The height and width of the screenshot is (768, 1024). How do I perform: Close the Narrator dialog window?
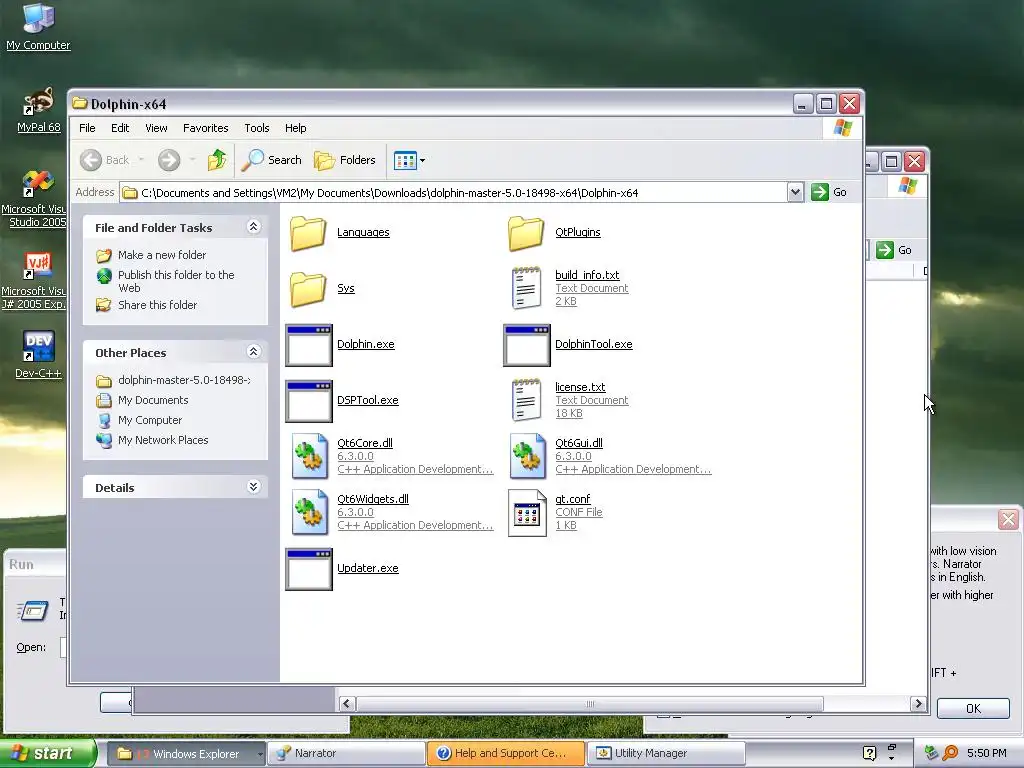(1008, 520)
